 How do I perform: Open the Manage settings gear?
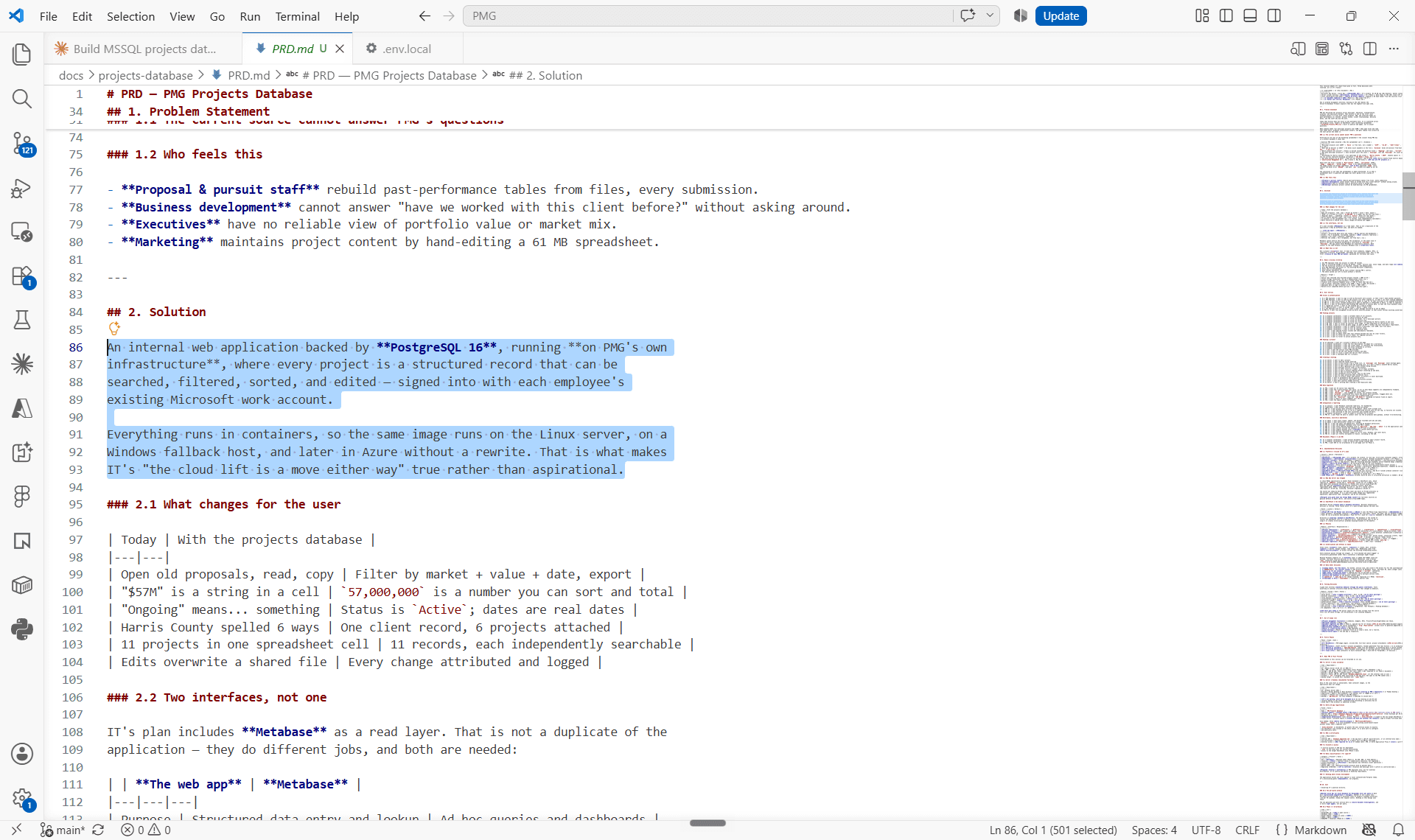pos(22,798)
